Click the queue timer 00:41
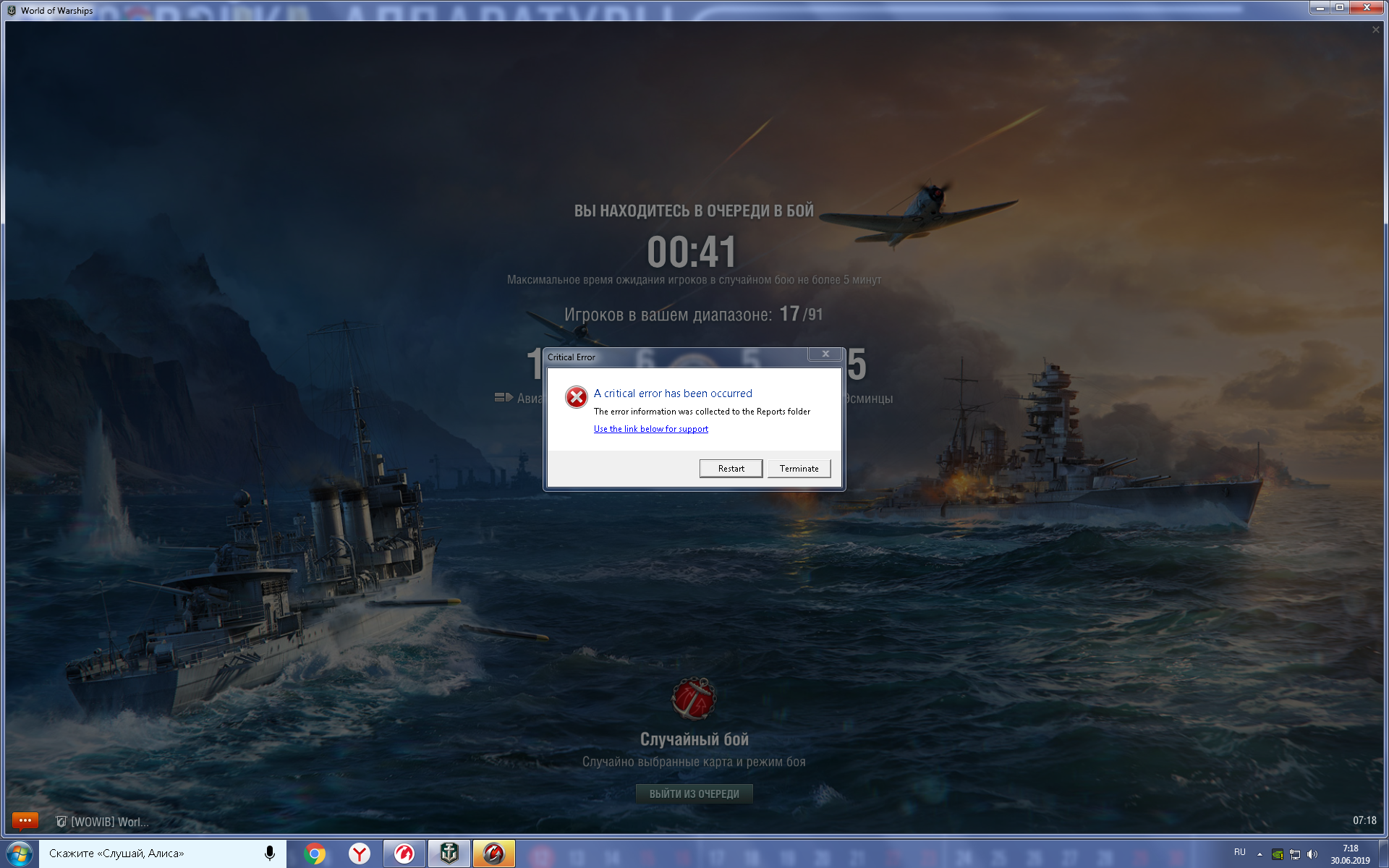The height and width of the screenshot is (868, 1389). [692, 252]
